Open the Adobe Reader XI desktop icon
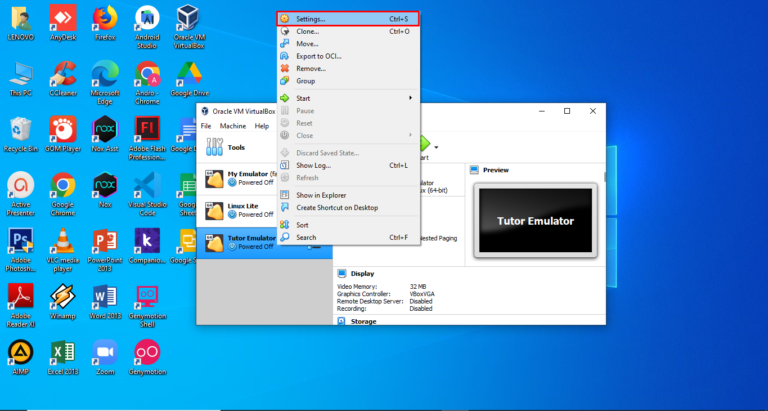 pos(21,306)
